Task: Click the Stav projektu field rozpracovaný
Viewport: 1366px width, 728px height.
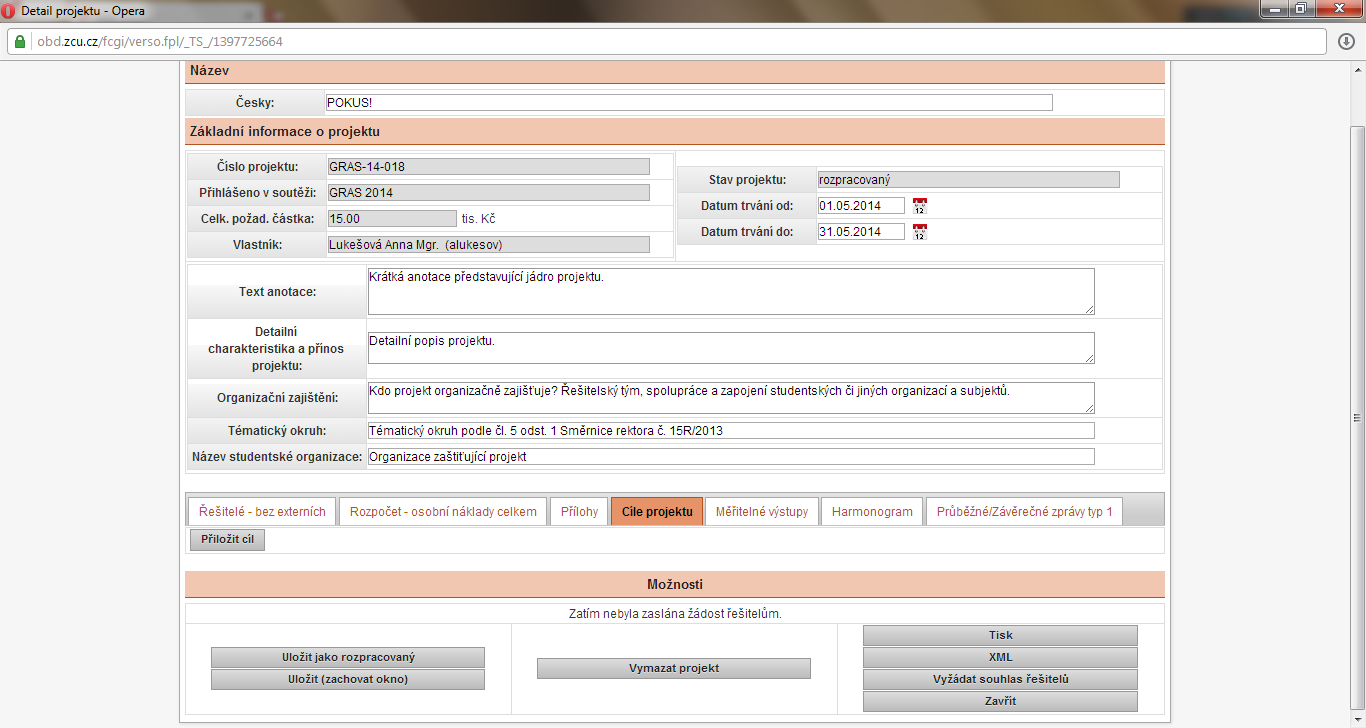Action: point(968,180)
